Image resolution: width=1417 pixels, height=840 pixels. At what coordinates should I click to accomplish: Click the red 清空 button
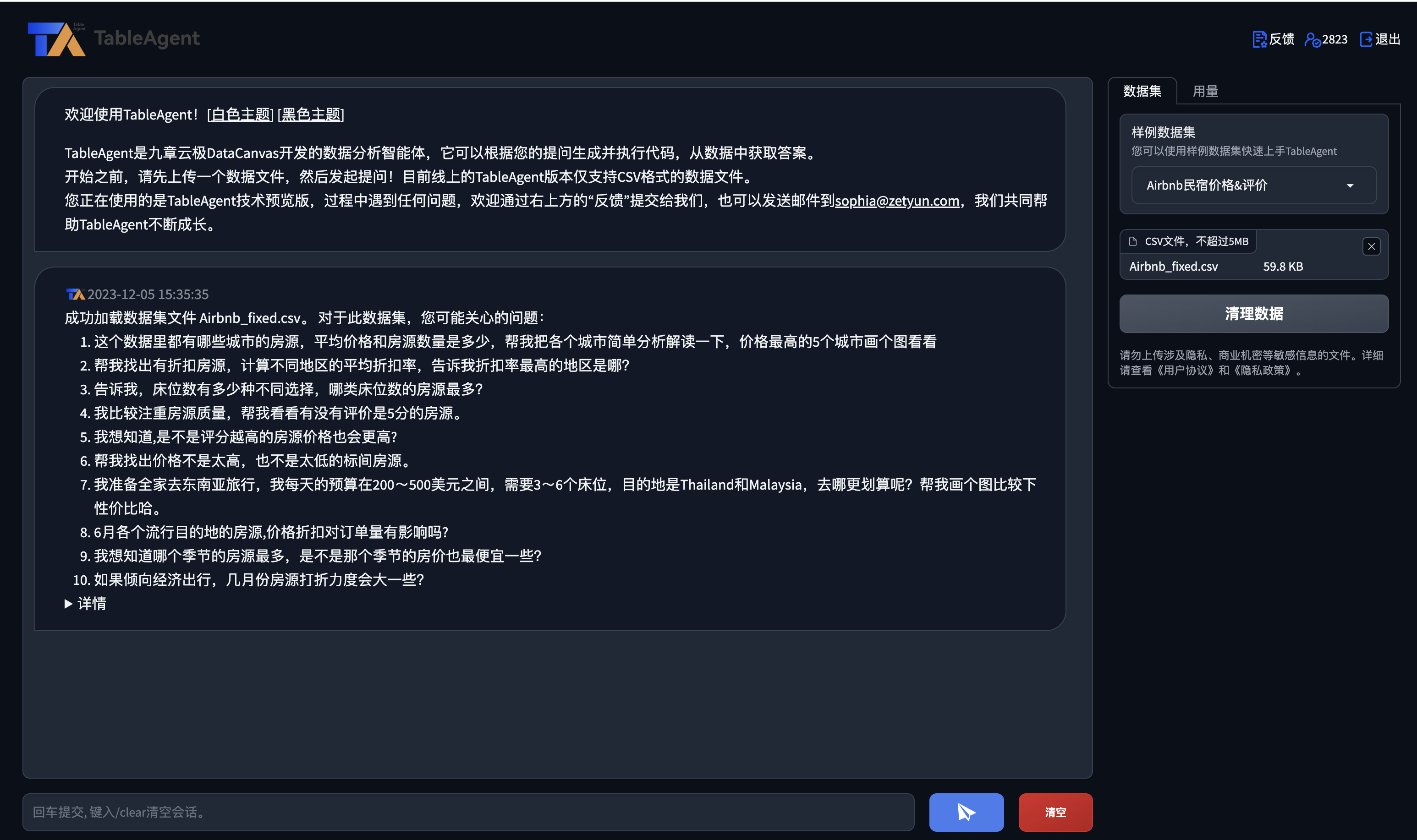tap(1055, 812)
